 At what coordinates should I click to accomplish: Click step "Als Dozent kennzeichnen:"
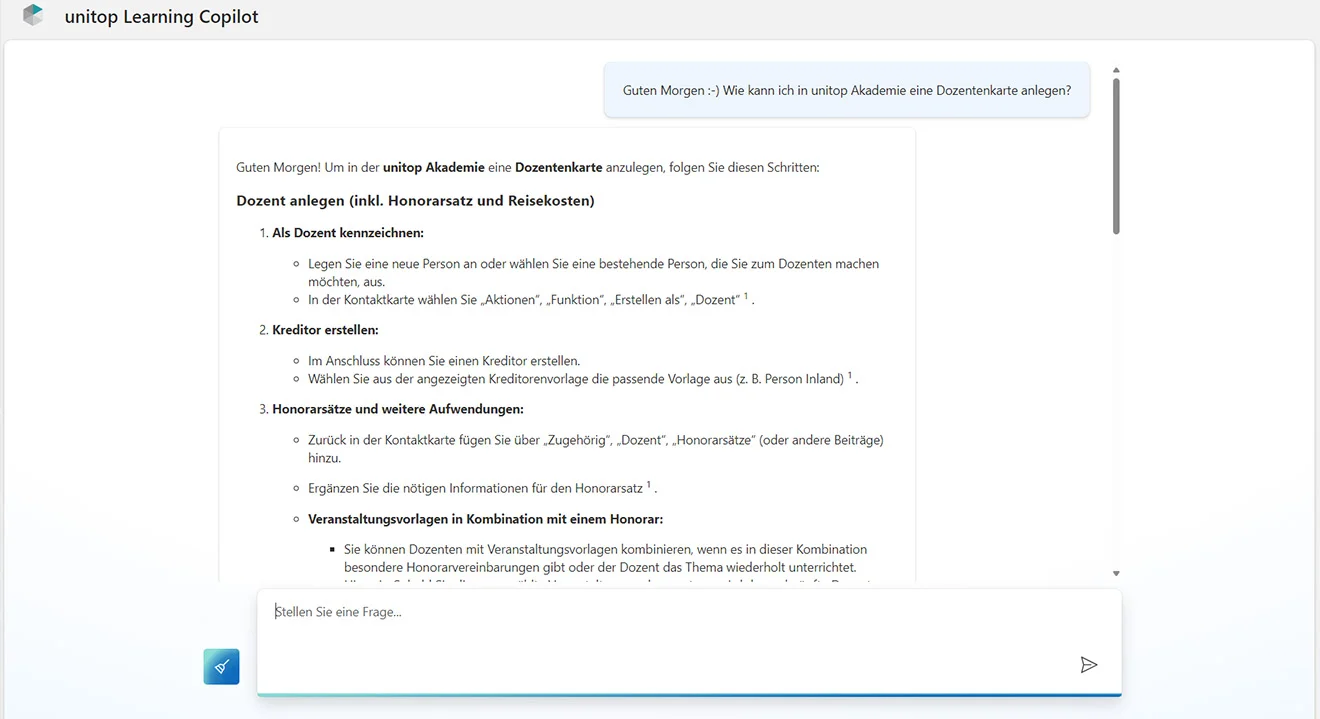[x=348, y=233]
